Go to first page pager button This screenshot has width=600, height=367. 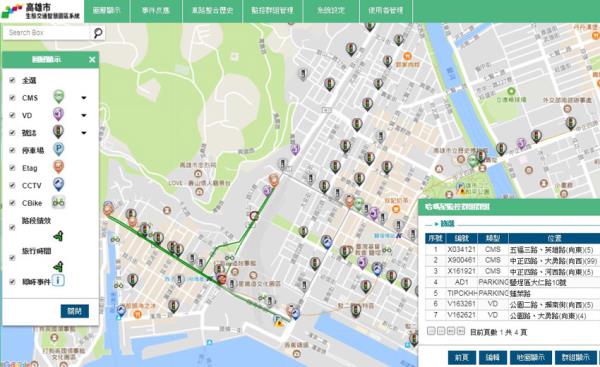click(x=431, y=331)
